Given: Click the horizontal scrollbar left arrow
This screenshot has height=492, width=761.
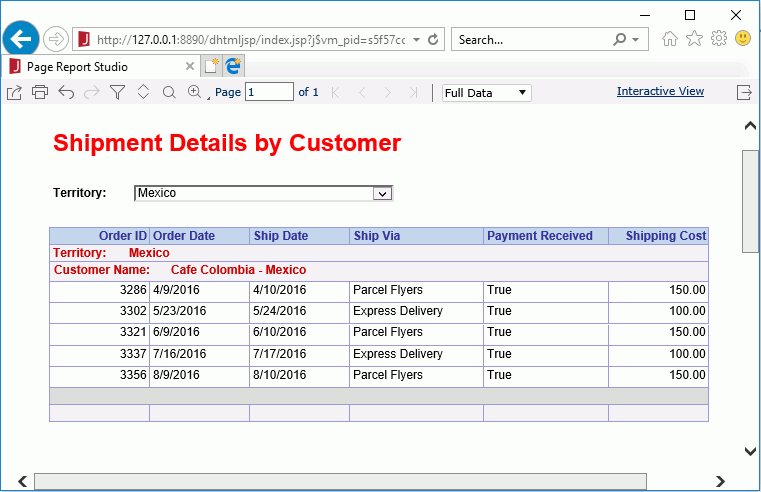Looking at the screenshot, I should pyautogui.click(x=22, y=481).
